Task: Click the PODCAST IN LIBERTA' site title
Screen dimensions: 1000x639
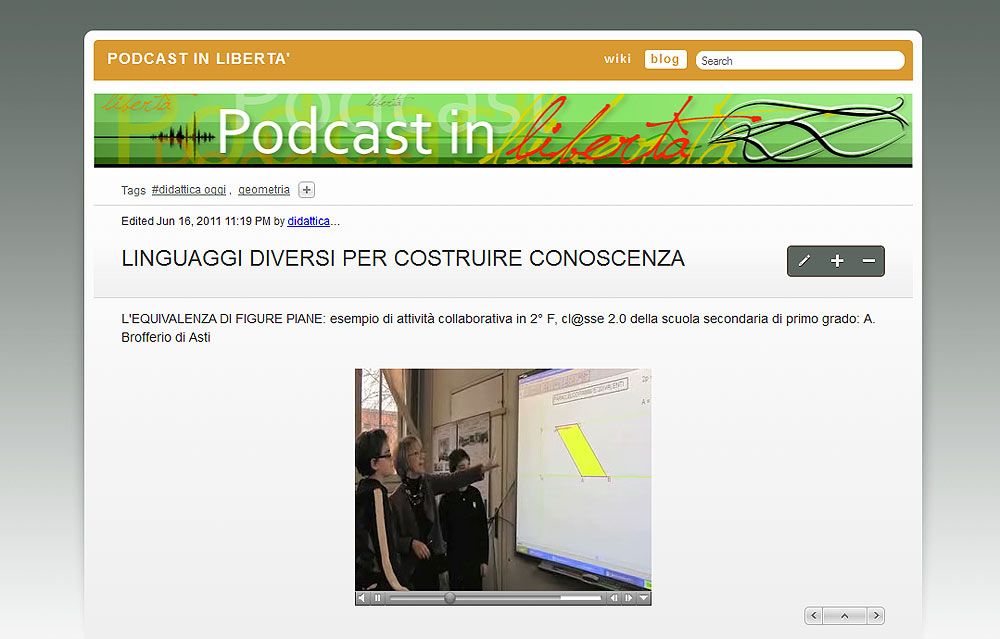Action: (199, 59)
